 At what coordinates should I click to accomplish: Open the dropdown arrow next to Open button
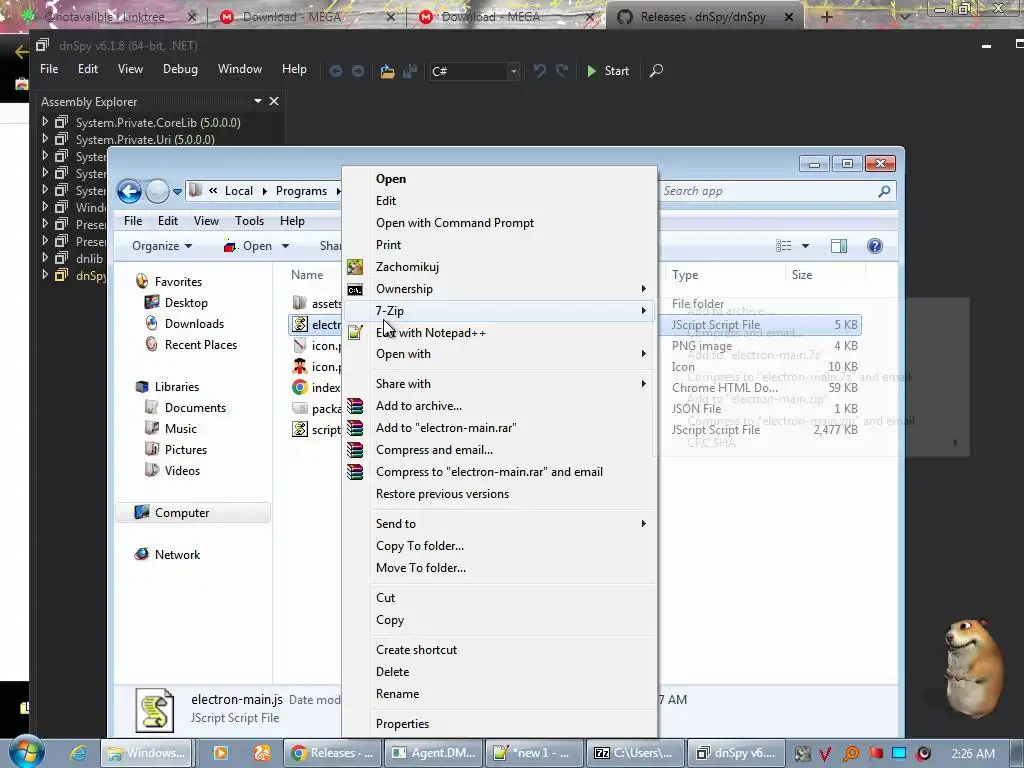(x=285, y=246)
